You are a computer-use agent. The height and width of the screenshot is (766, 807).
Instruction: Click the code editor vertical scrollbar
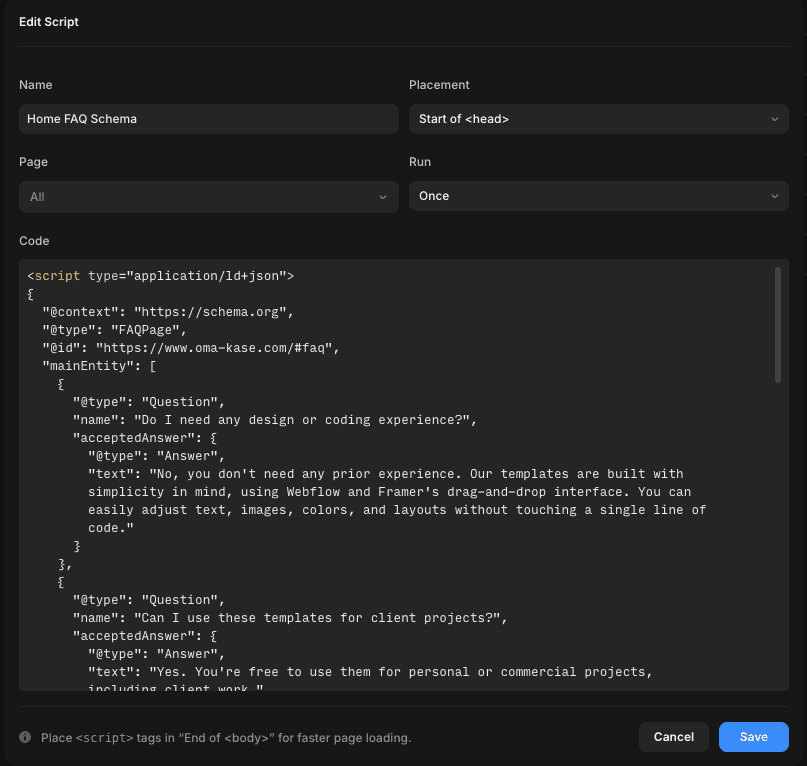pos(778,325)
